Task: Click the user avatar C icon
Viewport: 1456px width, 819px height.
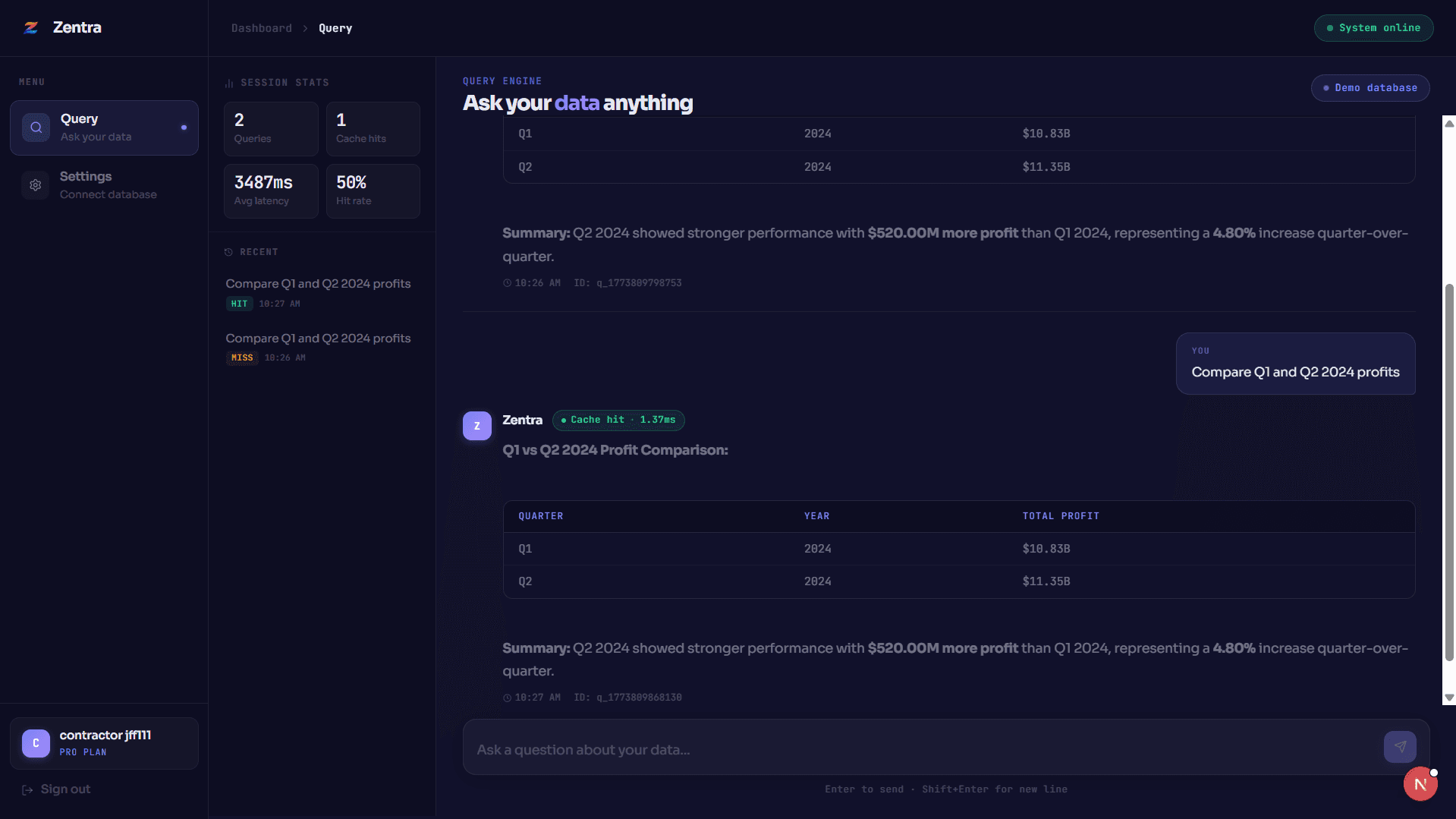Action: click(x=36, y=743)
